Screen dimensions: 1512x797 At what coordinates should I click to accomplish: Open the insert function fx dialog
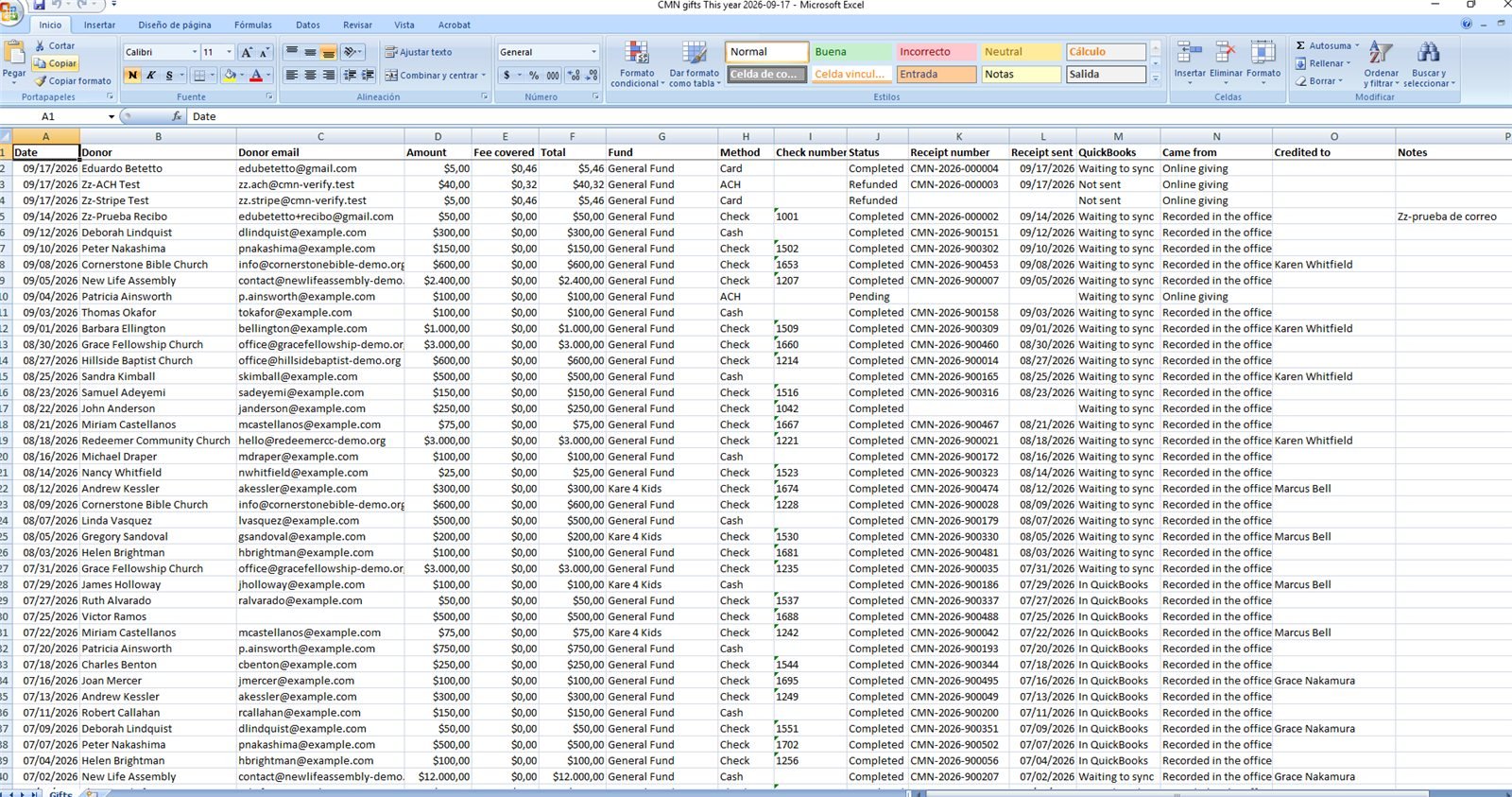click(x=177, y=116)
